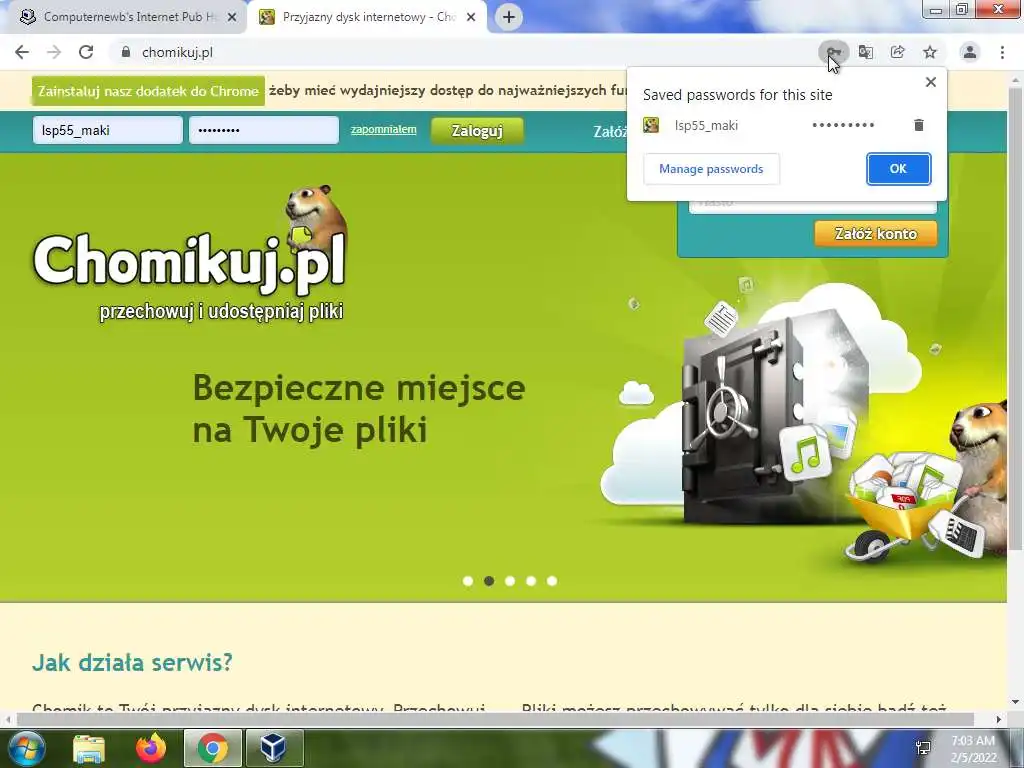Open the Chrome three-dot menu
The height and width of the screenshot is (768, 1024).
tap(1002, 52)
